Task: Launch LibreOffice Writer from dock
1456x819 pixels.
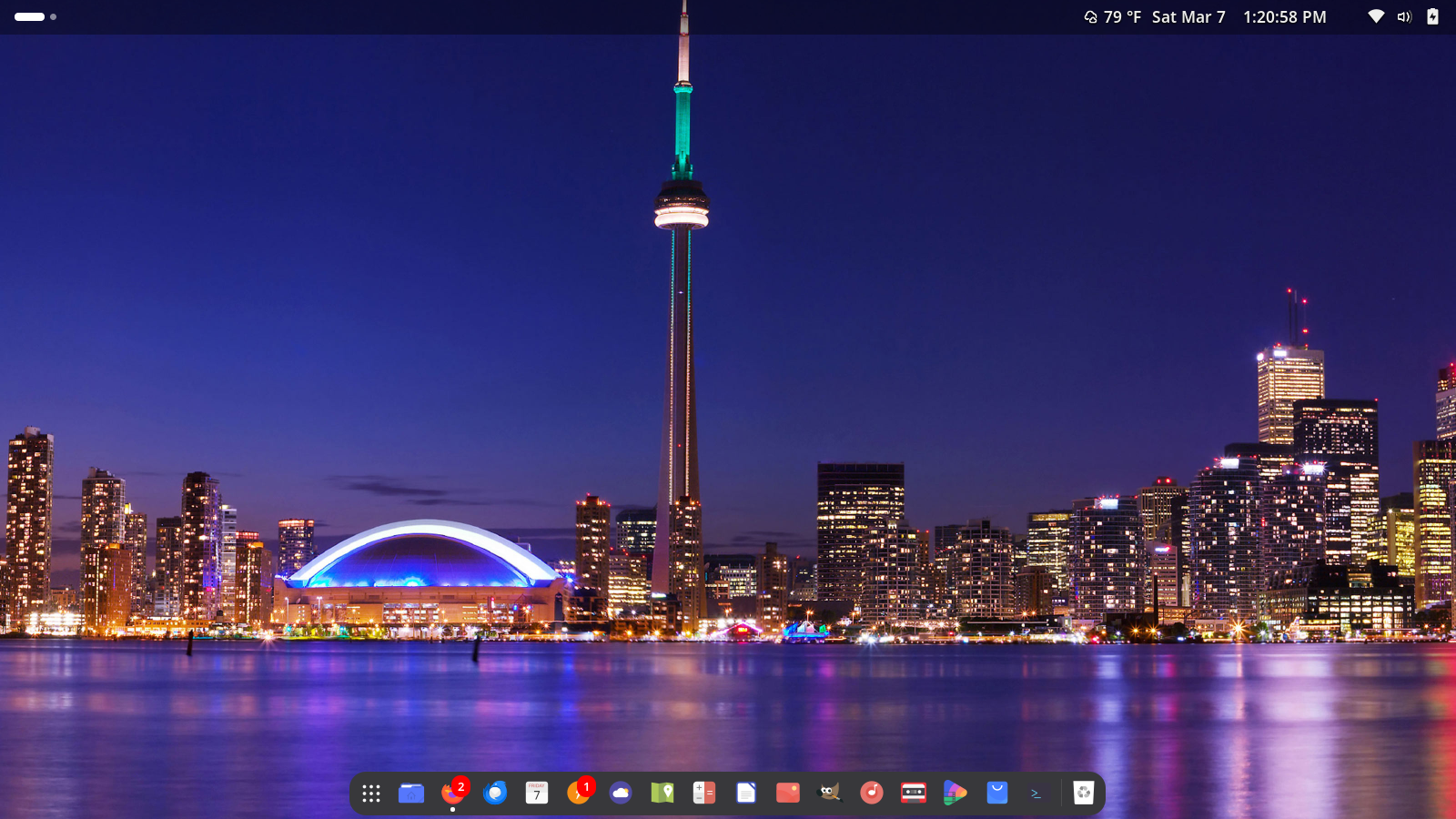Action: (x=746, y=794)
